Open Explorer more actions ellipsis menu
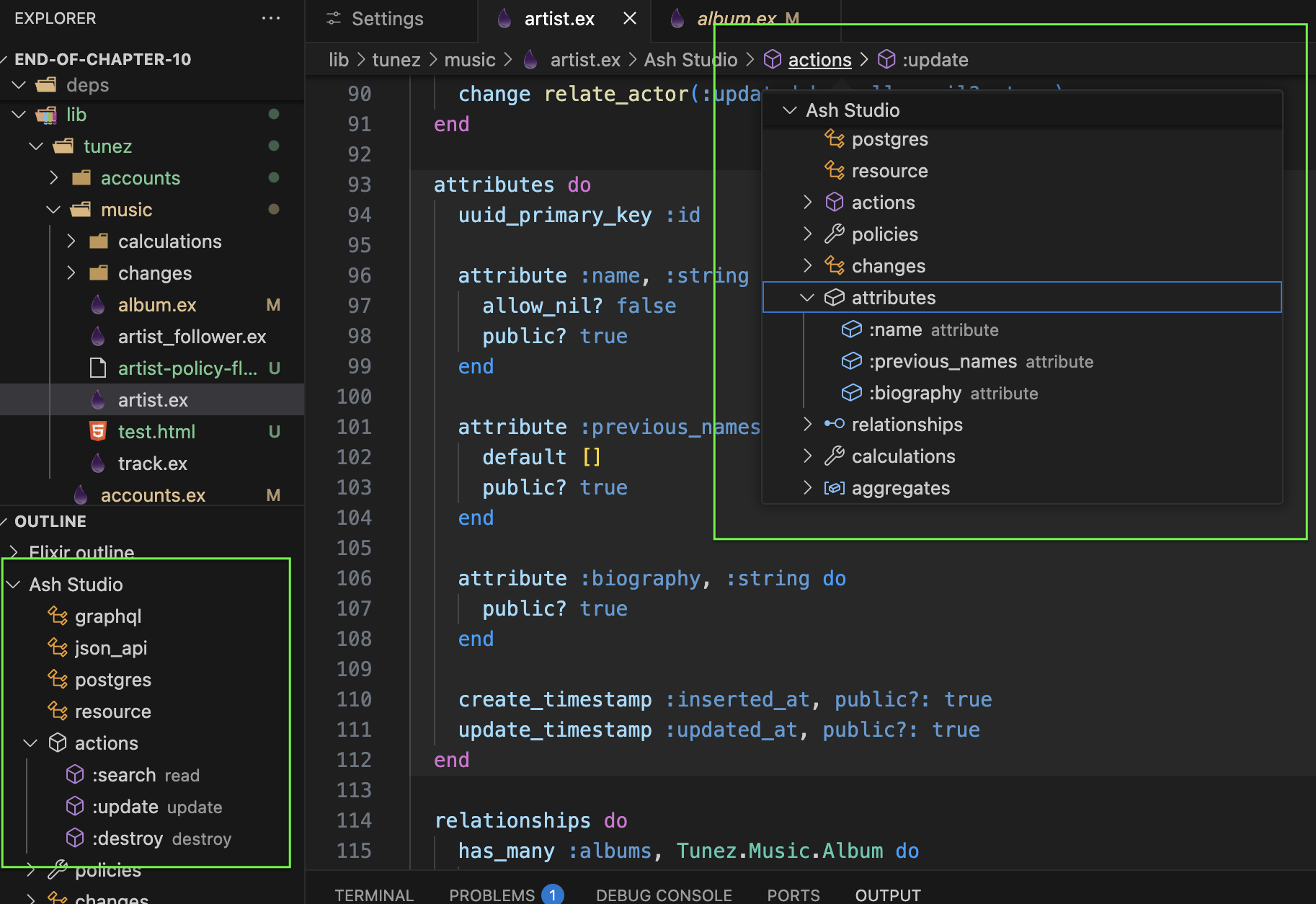Viewport: 1316px width, 904px height. 271,19
